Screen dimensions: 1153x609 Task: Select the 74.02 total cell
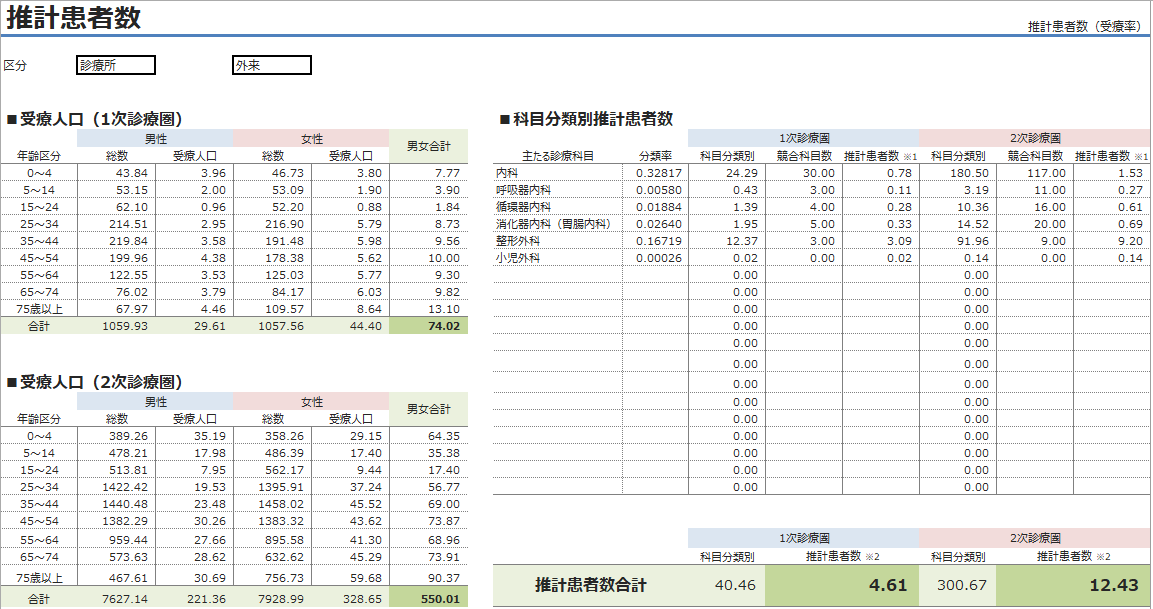tap(429, 326)
